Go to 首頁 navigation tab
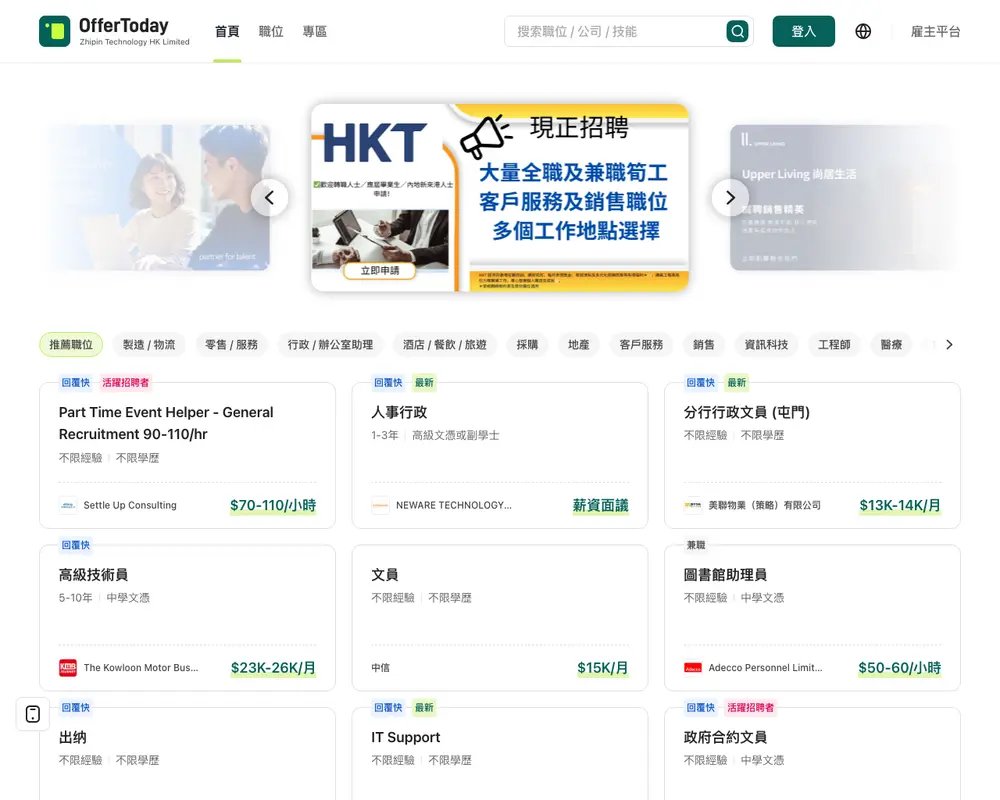The width and height of the screenshot is (1000, 800). (227, 31)
